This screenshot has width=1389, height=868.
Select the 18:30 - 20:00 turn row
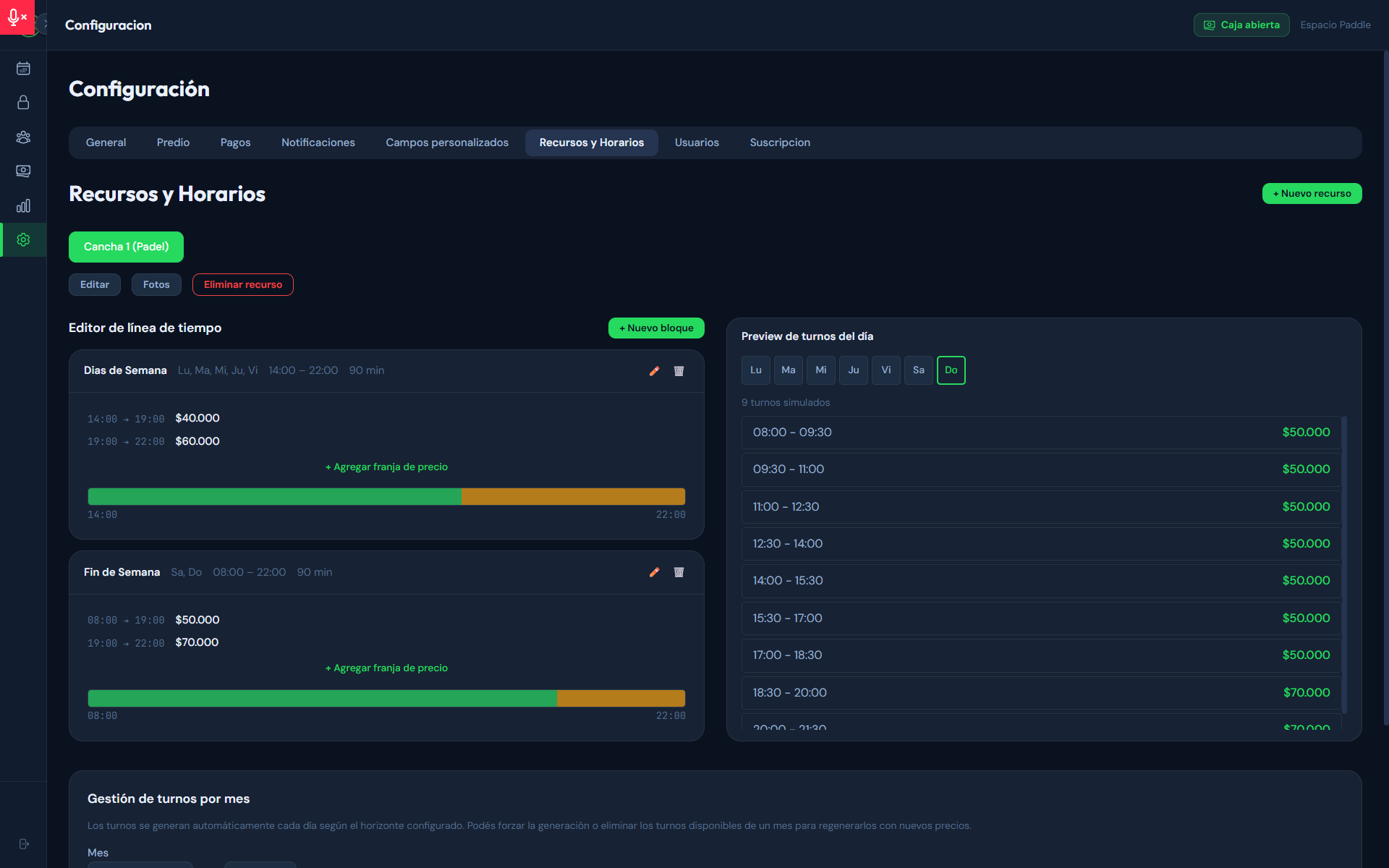(x=1041, y=693)
